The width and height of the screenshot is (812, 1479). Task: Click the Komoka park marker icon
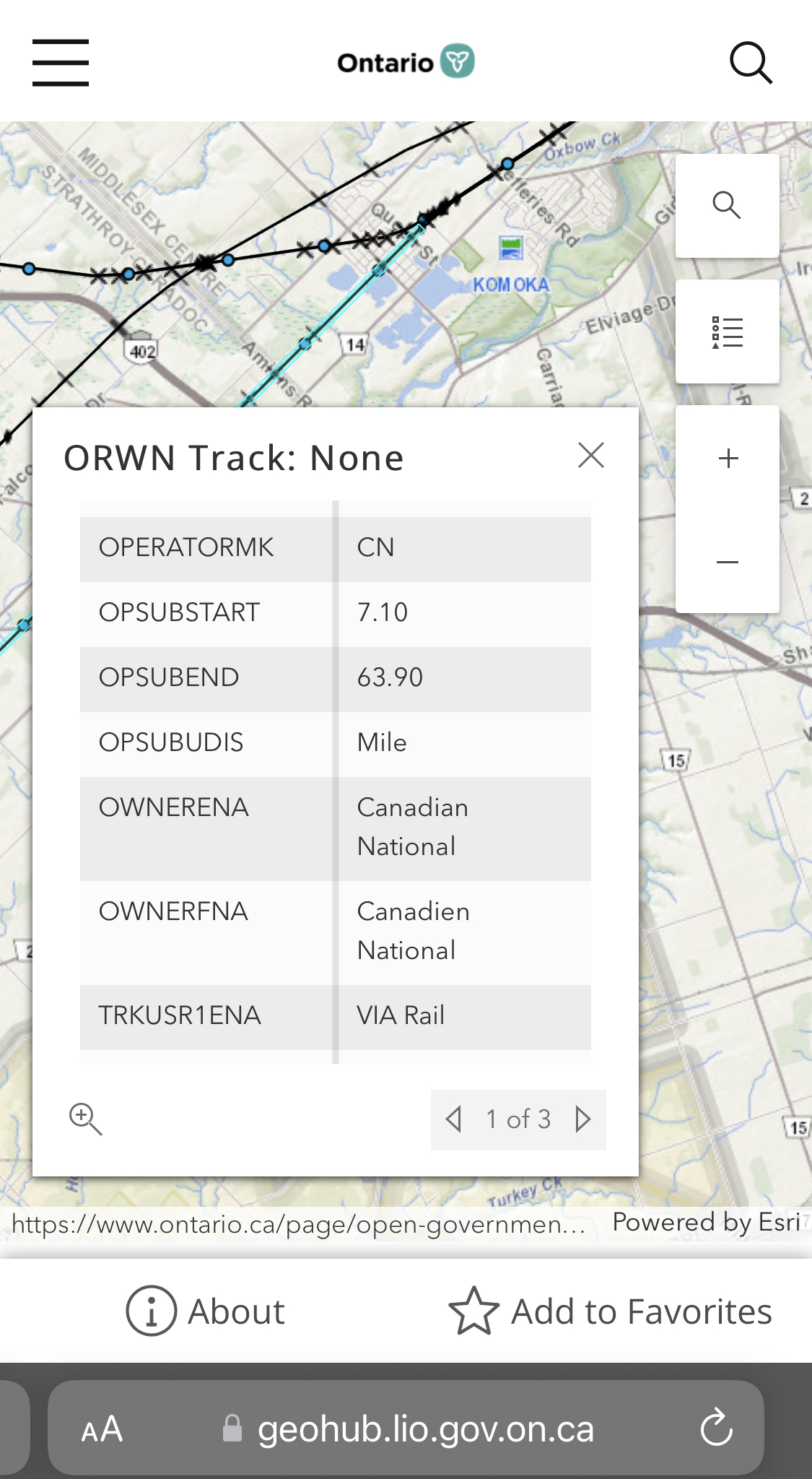click(x=511, y=248)
